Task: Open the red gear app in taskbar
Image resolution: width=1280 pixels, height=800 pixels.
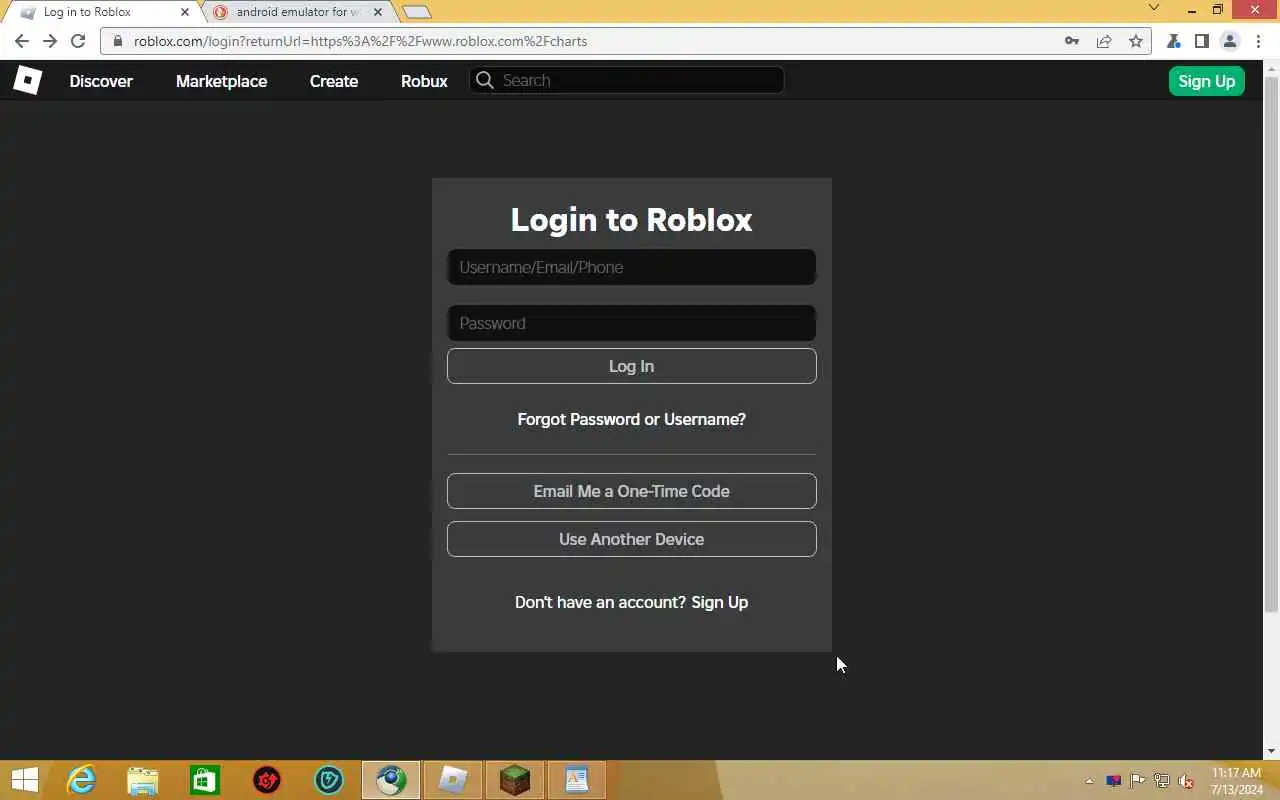Action: tap(267, 780)
